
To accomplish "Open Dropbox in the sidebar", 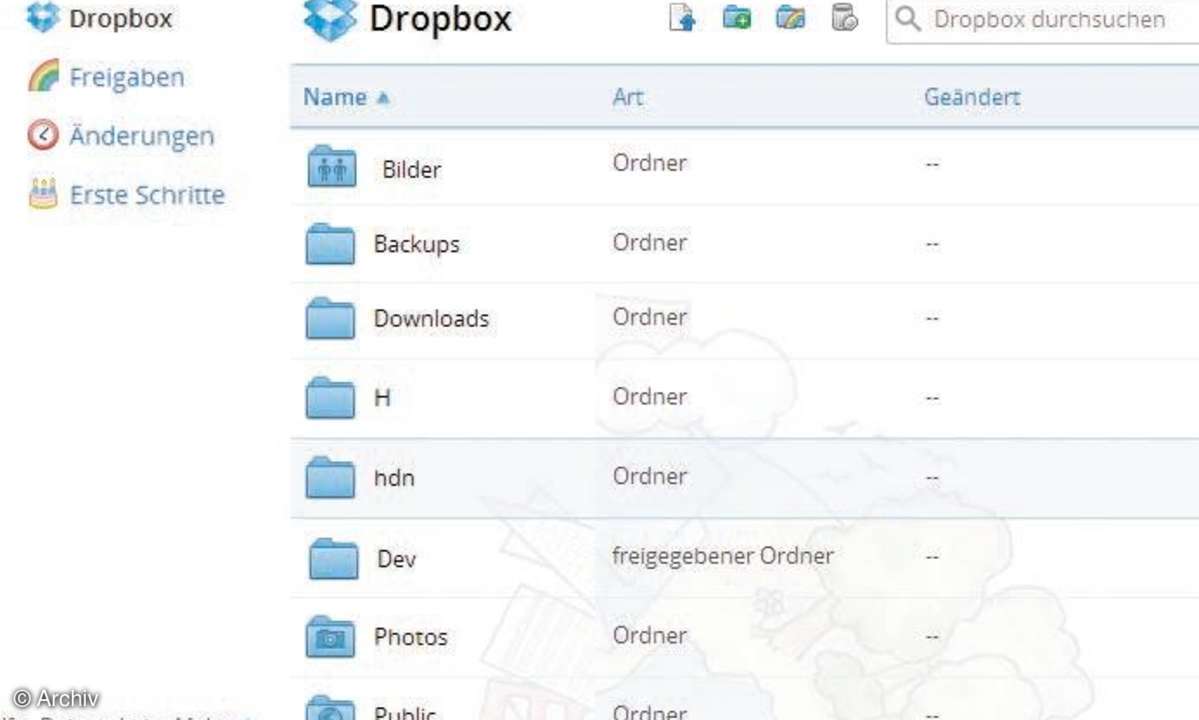I will point(120,18).
